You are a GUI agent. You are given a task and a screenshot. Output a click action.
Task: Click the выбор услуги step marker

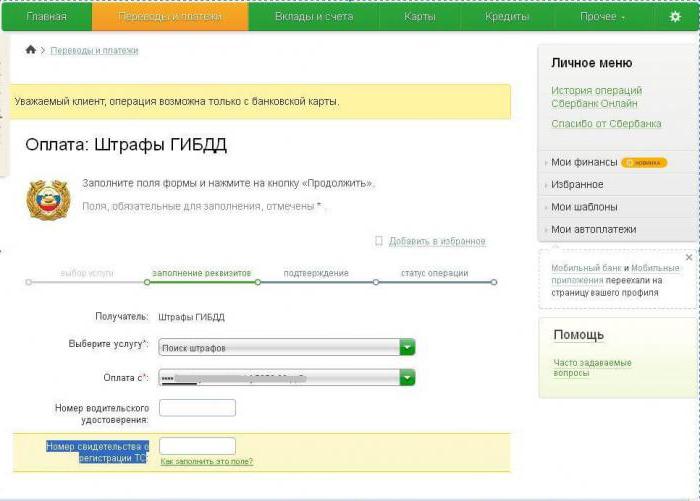tap(29, 282)
